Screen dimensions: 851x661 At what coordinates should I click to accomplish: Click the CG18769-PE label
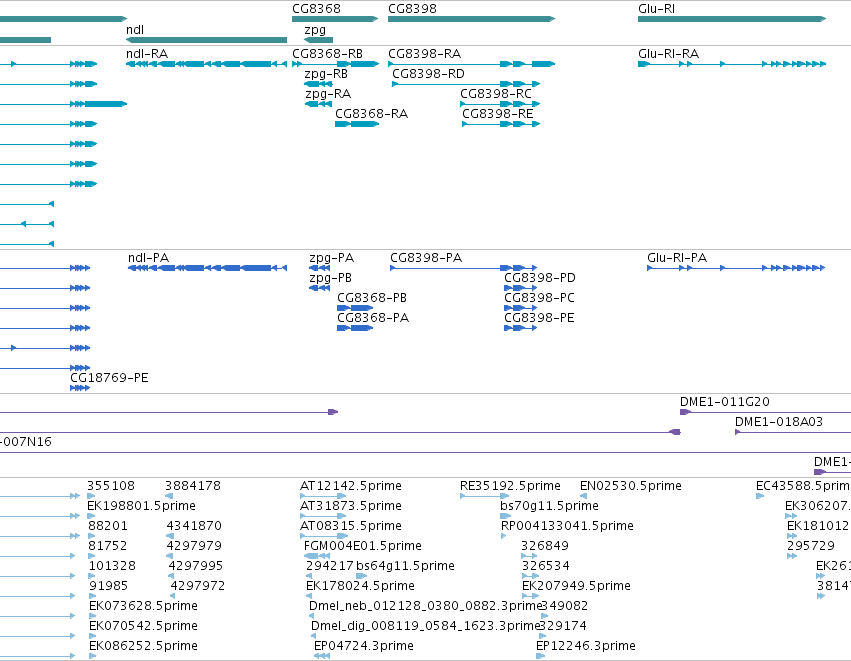click(x=109, y=378)
